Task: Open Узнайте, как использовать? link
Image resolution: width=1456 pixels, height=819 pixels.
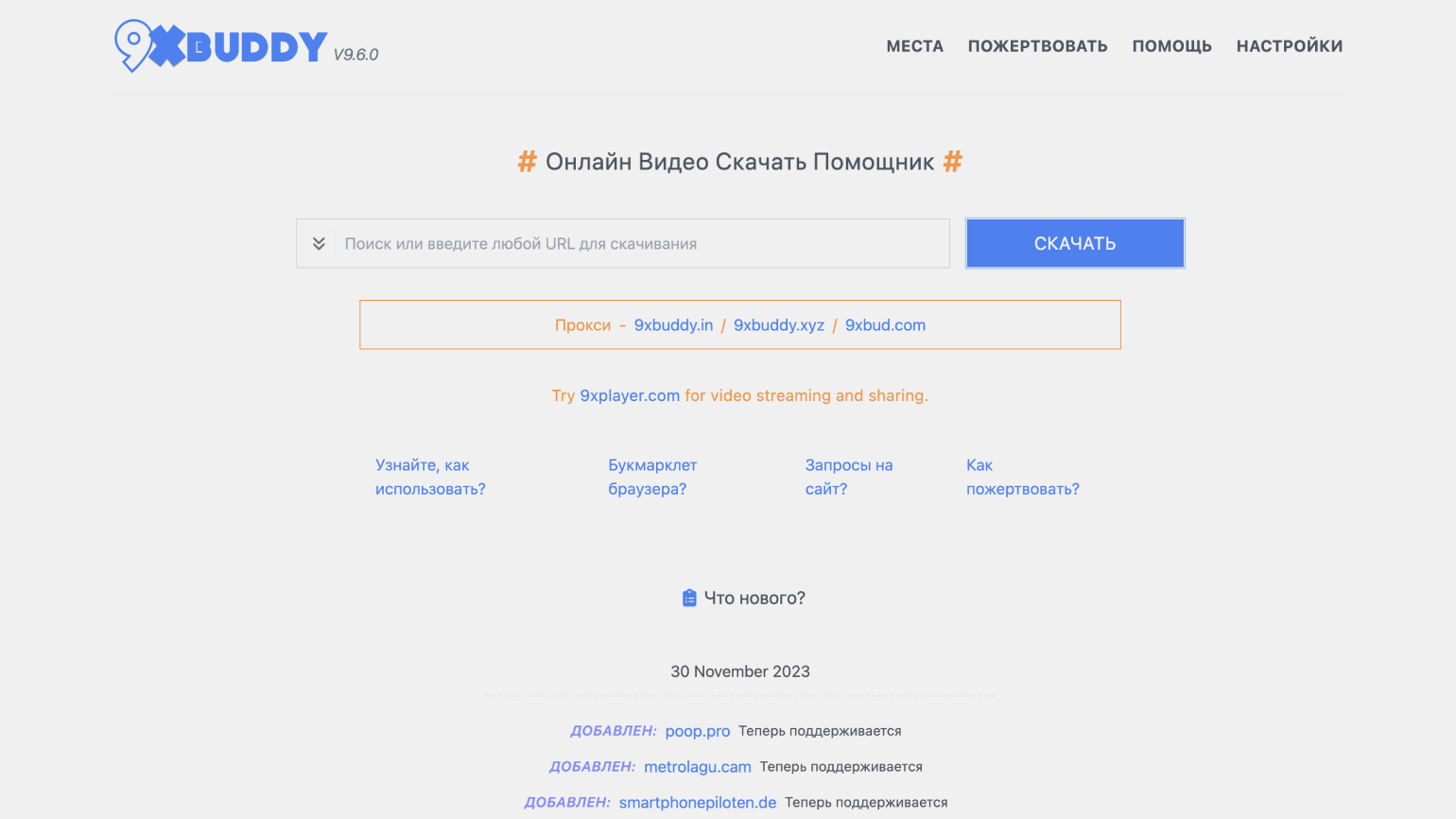Action: point(430,477)
